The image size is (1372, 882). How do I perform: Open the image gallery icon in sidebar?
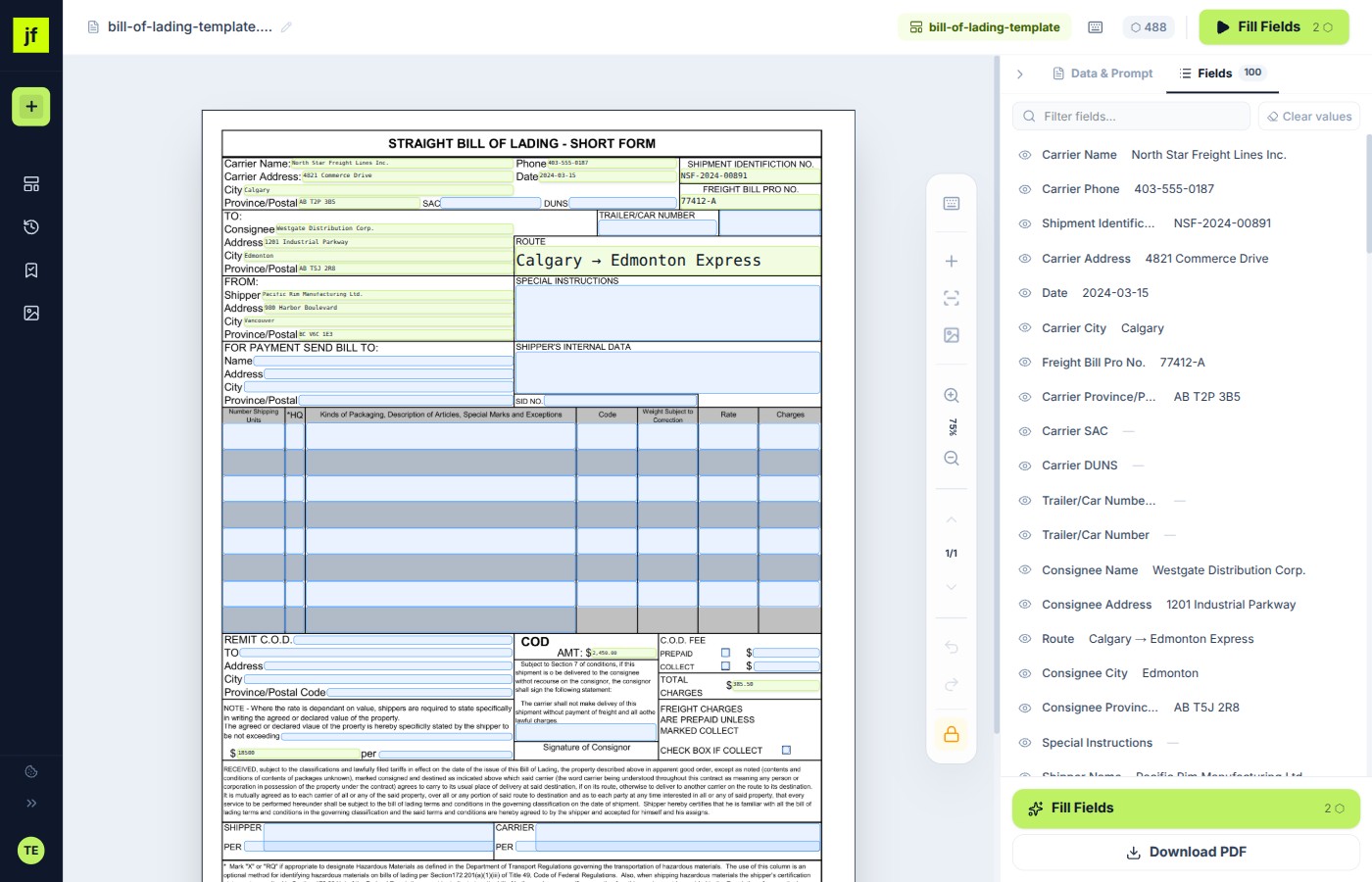click(31, 314)
